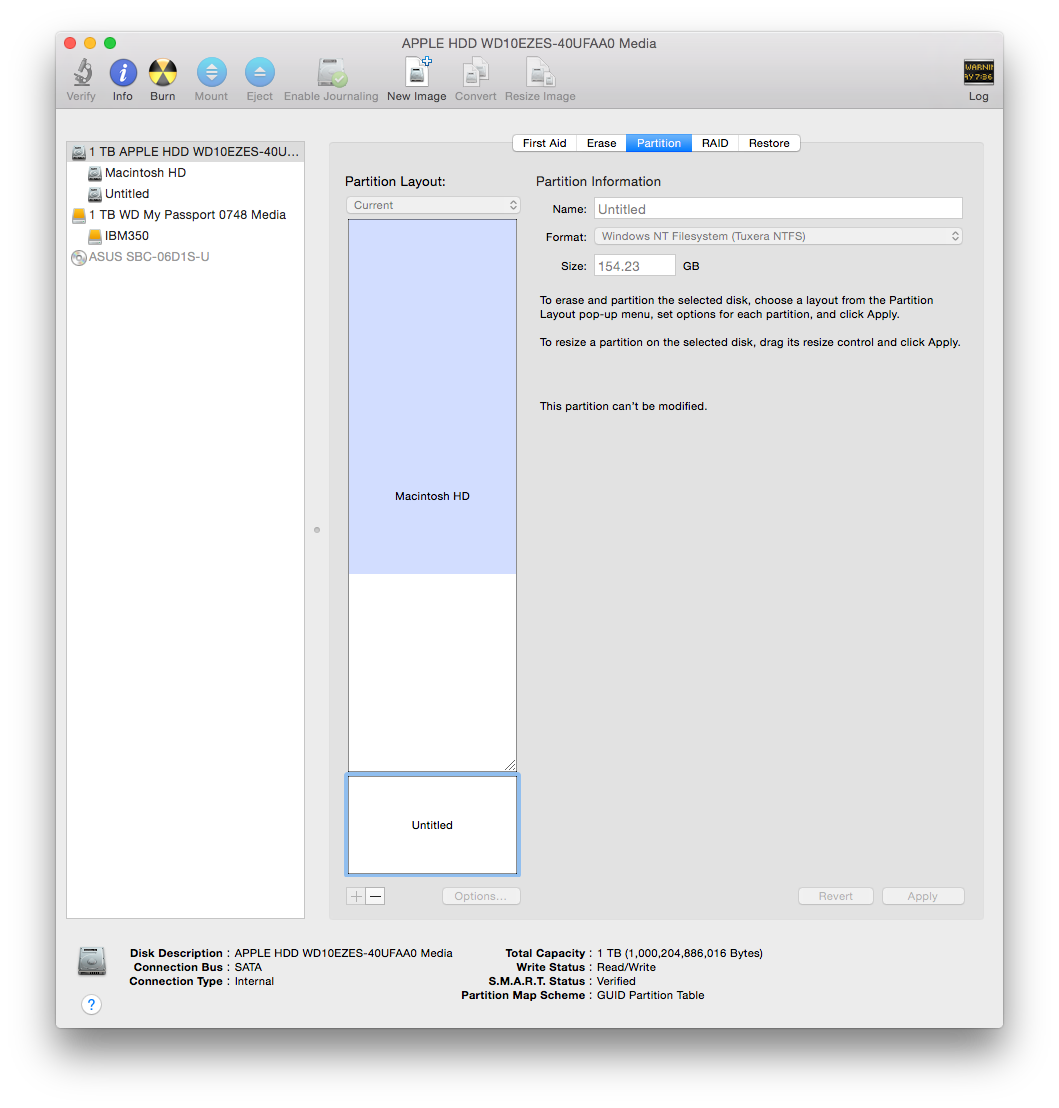Viewport: 1059px width, 1108px height.
Task: Click the GUID Partition Table text
Action: [651, 995]
